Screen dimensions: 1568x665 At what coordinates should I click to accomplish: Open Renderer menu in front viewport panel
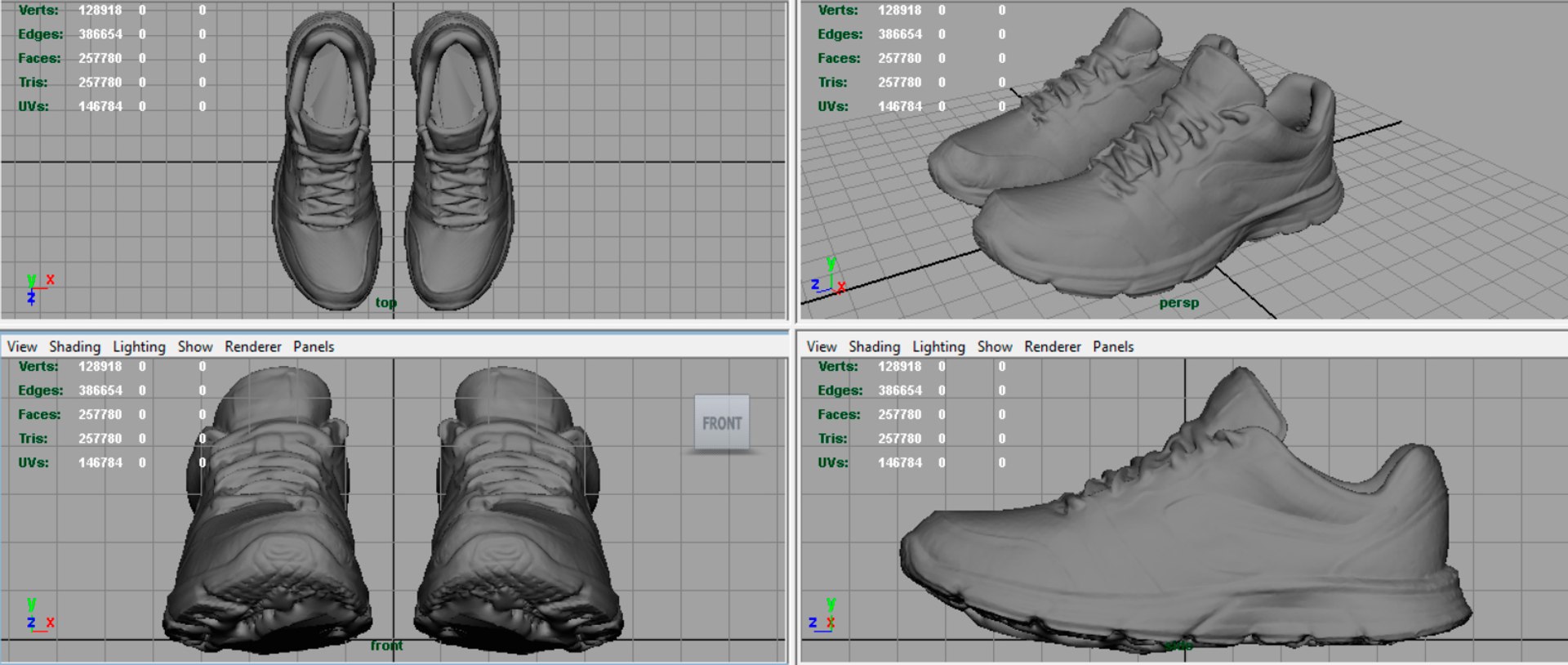(x=253, y=346)
